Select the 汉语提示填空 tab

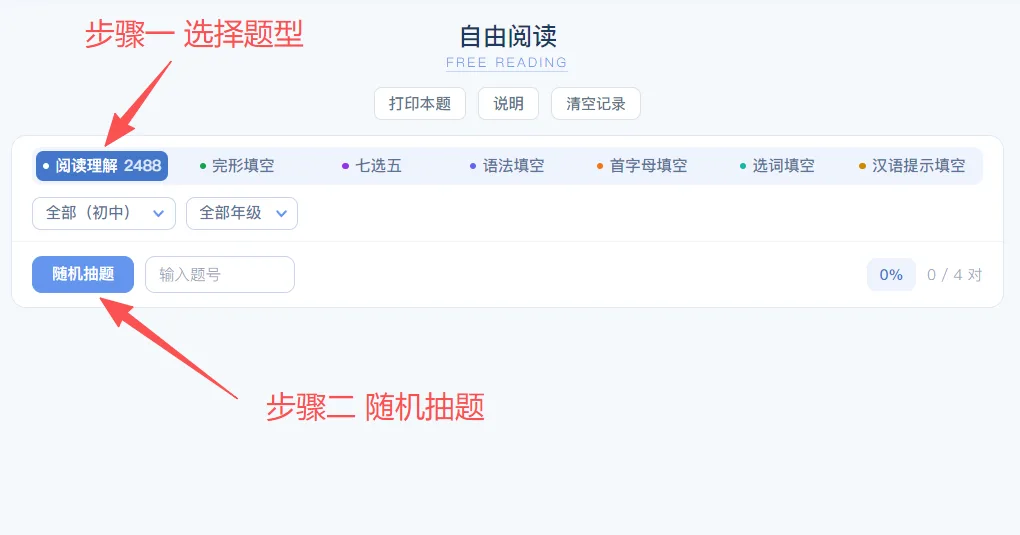coord(912,166)
